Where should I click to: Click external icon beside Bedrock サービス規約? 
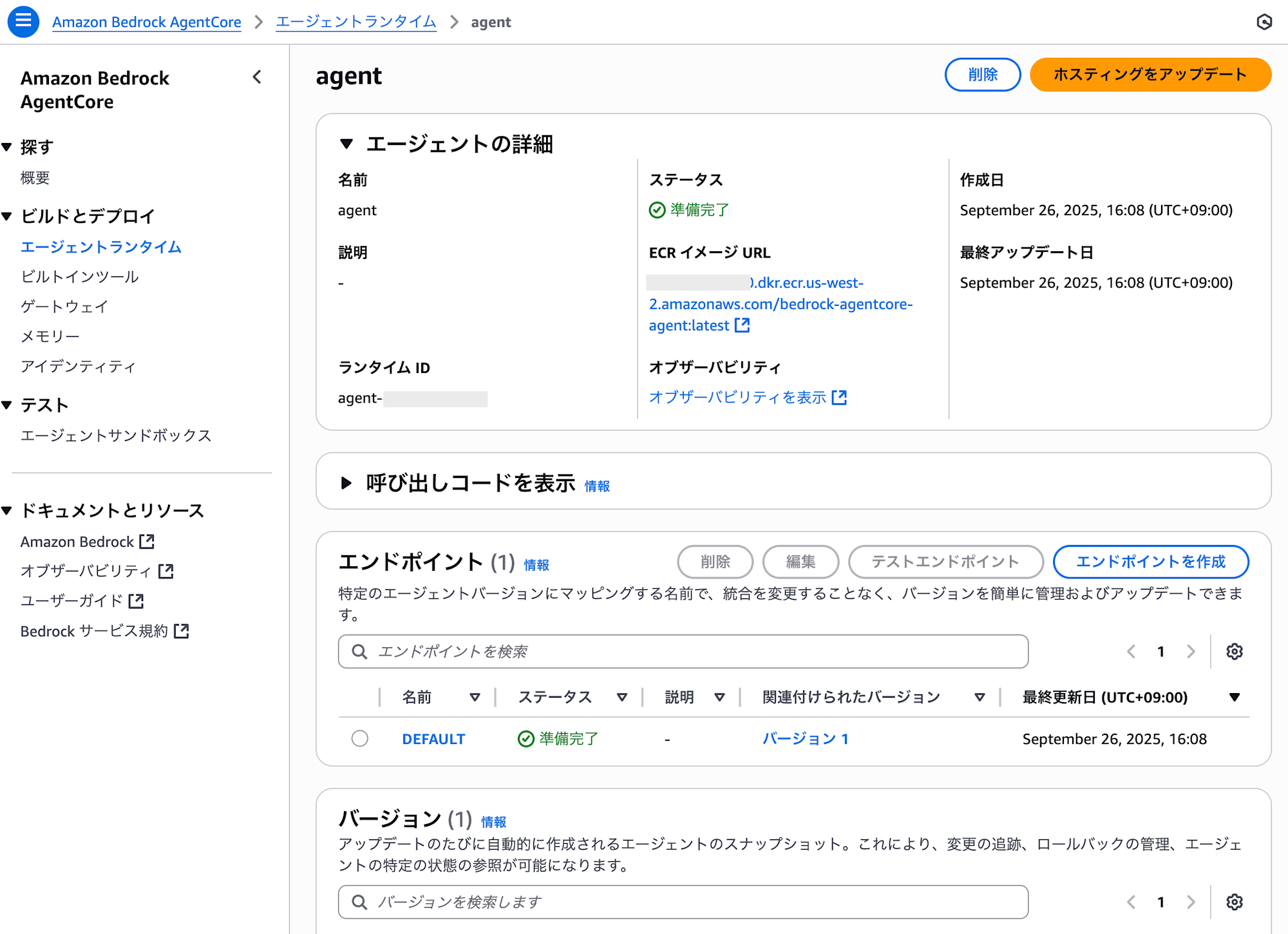(x=182, y=631)
